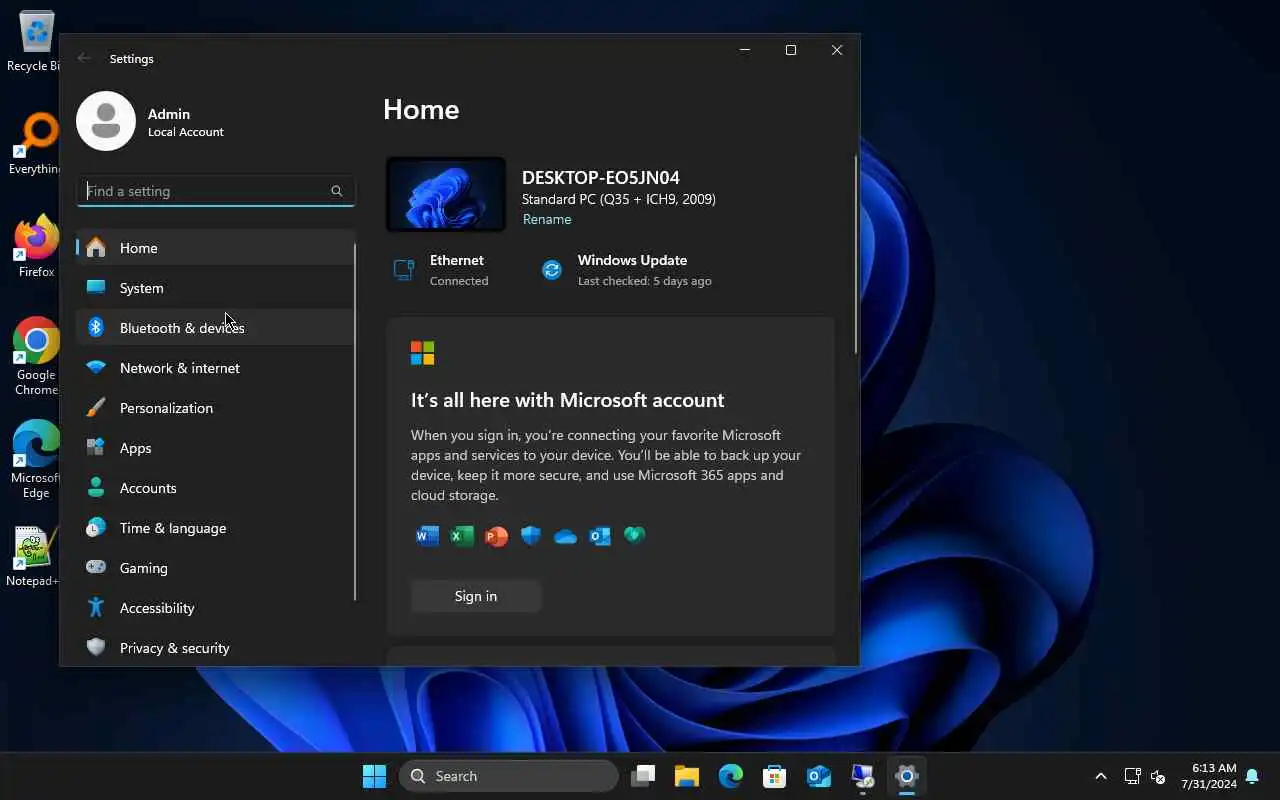1280x800 pixels.
Task: Click the Settings content scrollbar
Action: point(855,254)
